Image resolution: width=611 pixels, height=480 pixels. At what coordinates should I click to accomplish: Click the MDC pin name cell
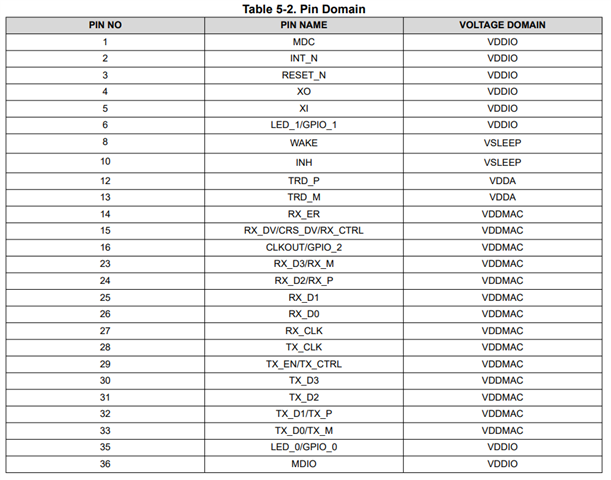(x=304, y=42)
